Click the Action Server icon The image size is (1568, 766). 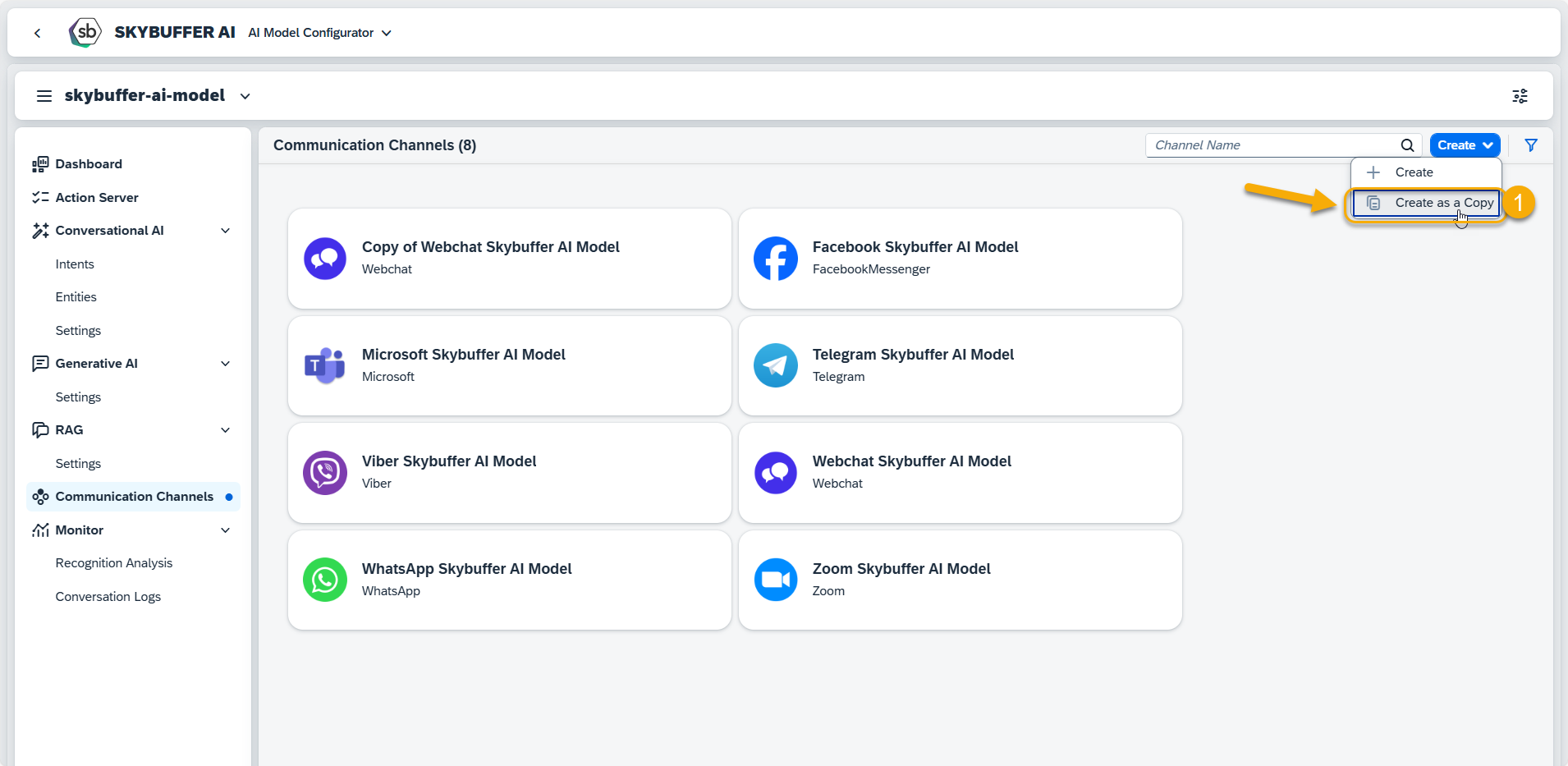40,197
